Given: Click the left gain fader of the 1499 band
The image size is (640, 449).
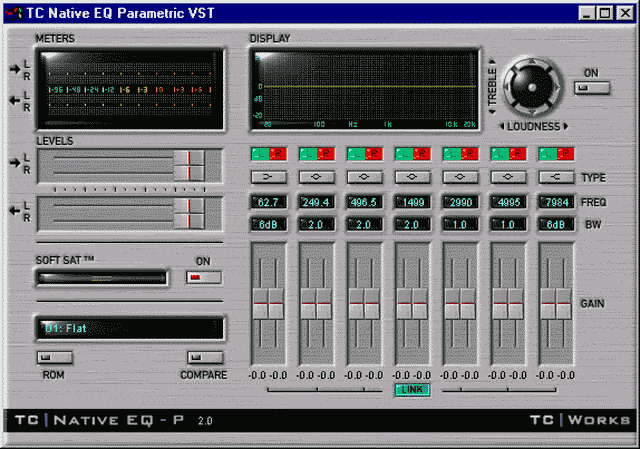Looking at the screenshot, I should click(x=404, y=304).
